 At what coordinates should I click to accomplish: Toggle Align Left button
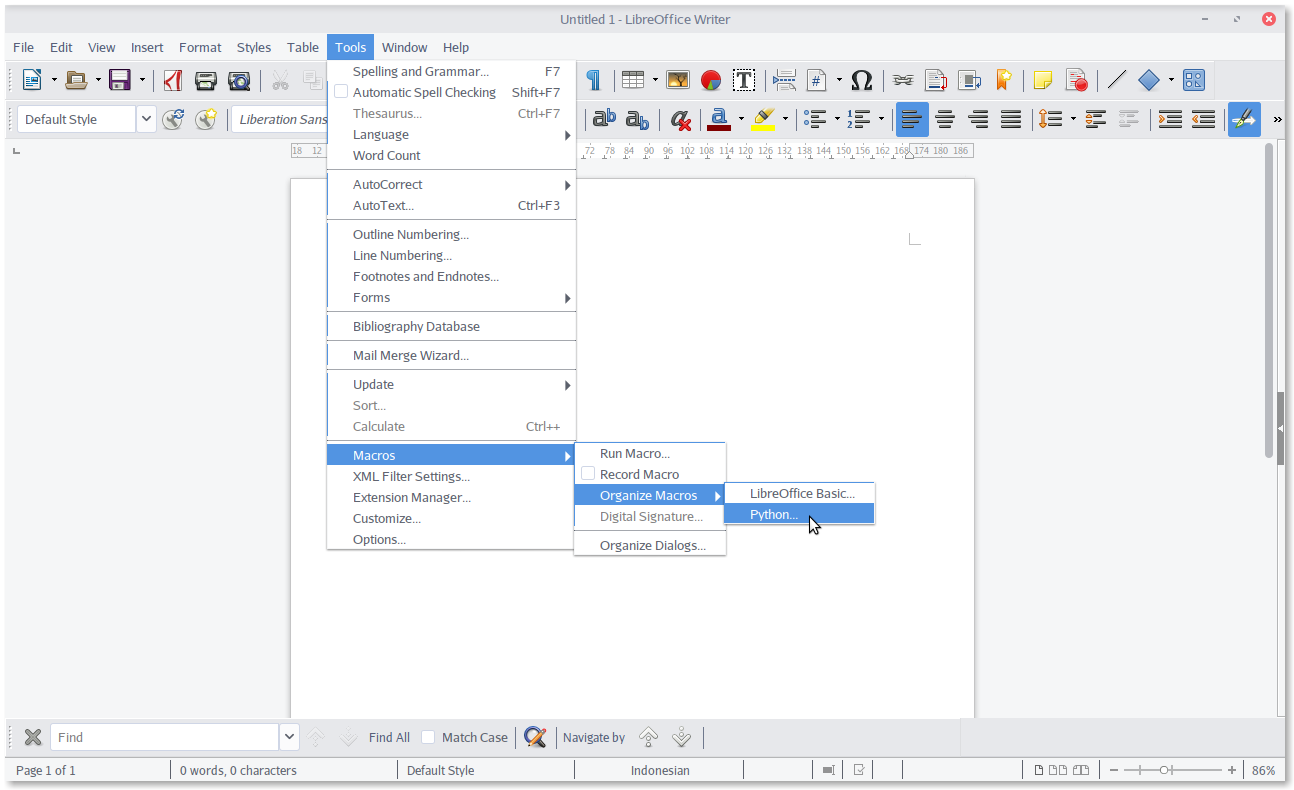coord(912,119)
